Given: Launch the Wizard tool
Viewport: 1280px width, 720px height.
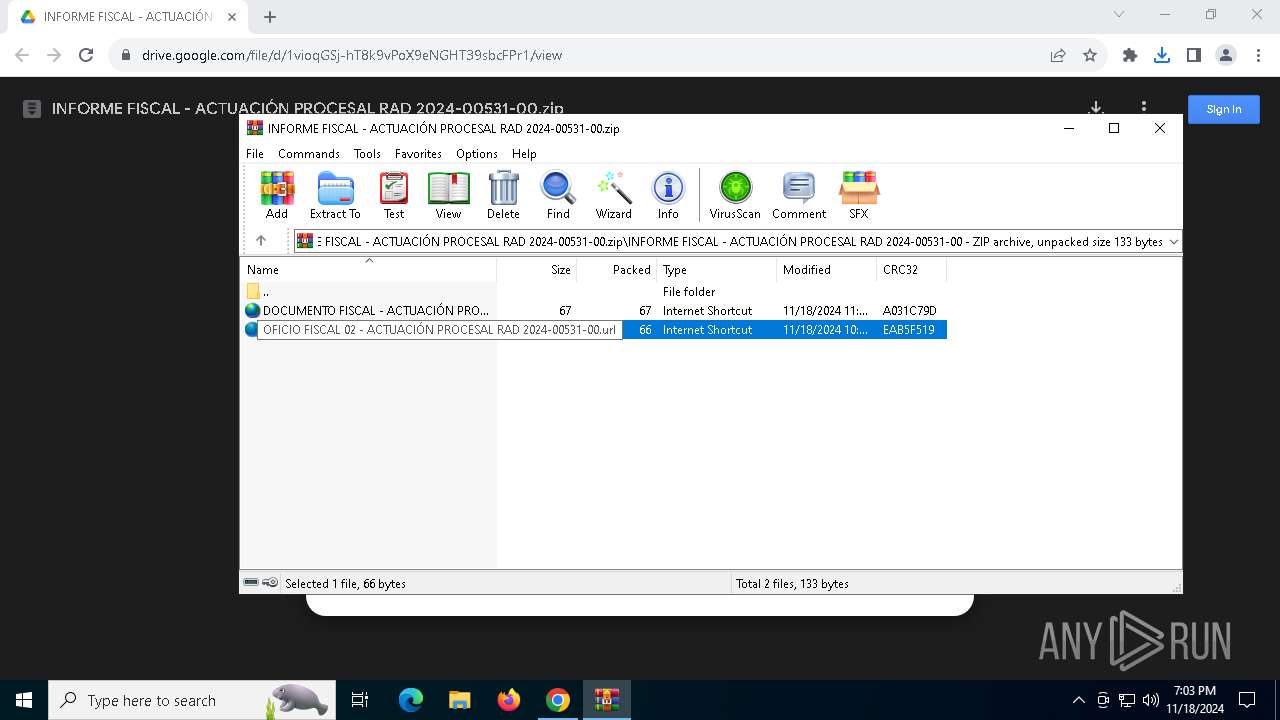Looking at the screenshot, I should click(x=614, y=195).
